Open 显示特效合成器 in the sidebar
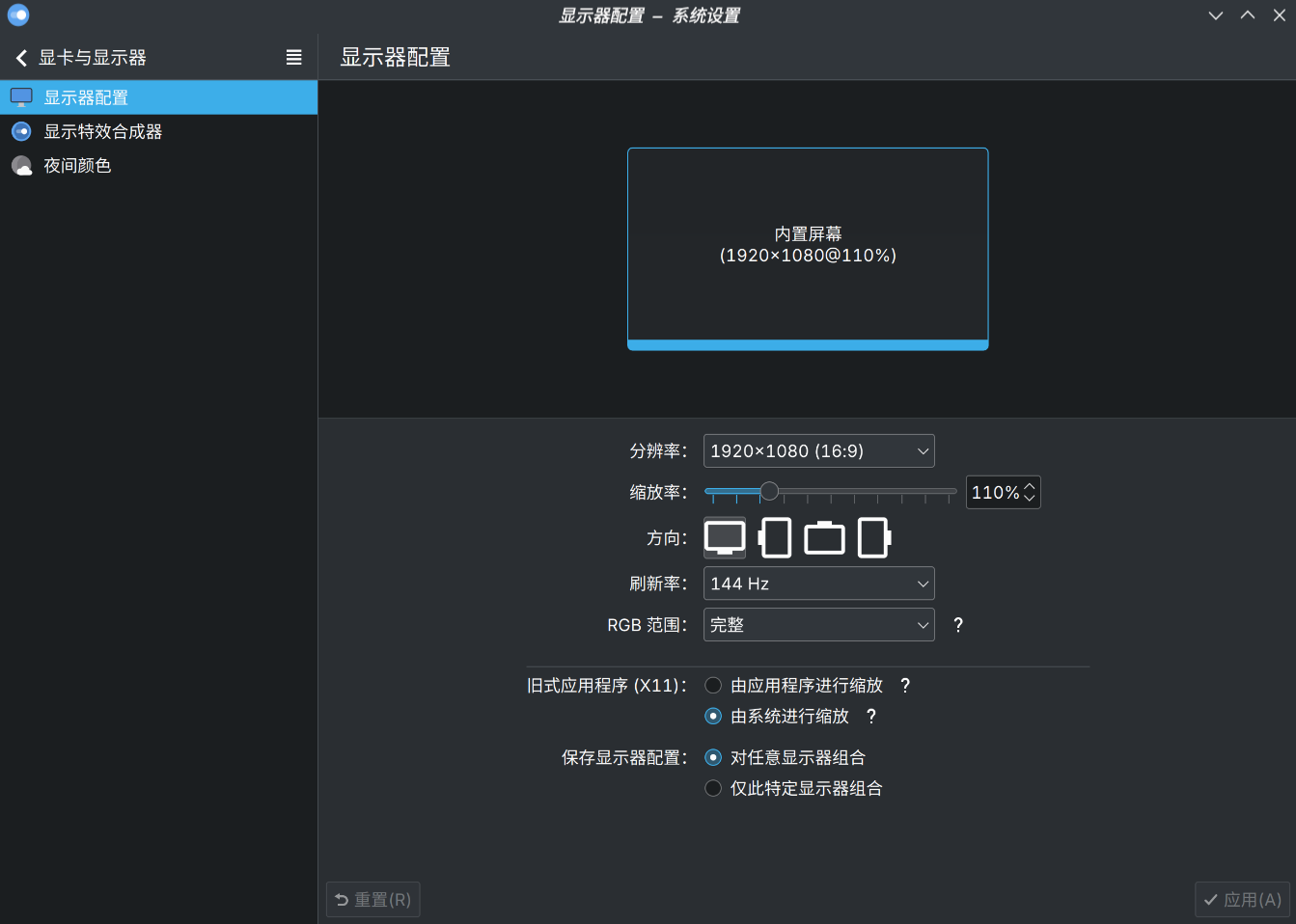The image size is (1296, 924). (102, 132)
